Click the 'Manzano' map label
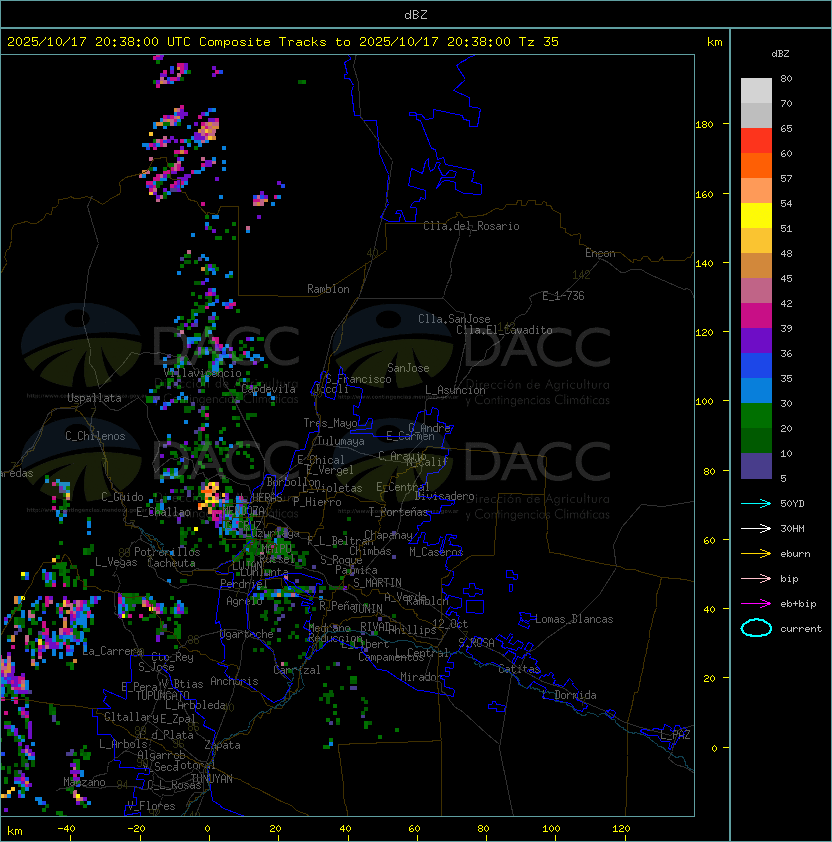Image resolution: width=832 pixels, height=842 pixels. (x=84, y=782)
